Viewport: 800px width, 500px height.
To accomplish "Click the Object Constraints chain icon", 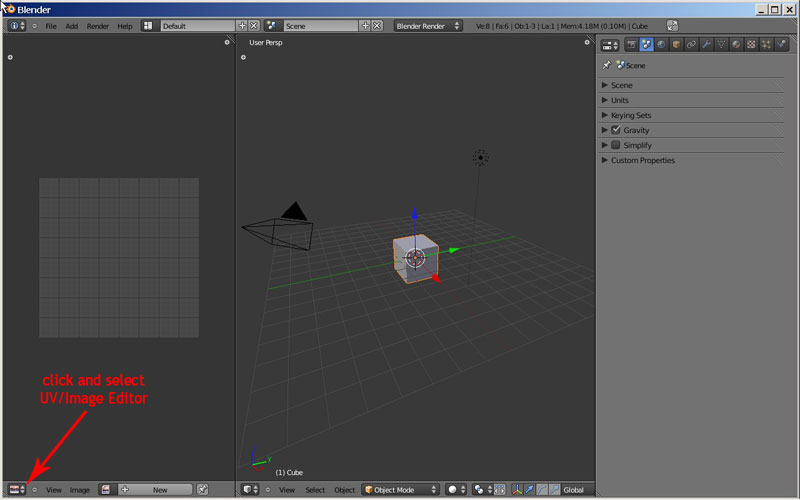I will pyautogui.click(x=691, y=45).
